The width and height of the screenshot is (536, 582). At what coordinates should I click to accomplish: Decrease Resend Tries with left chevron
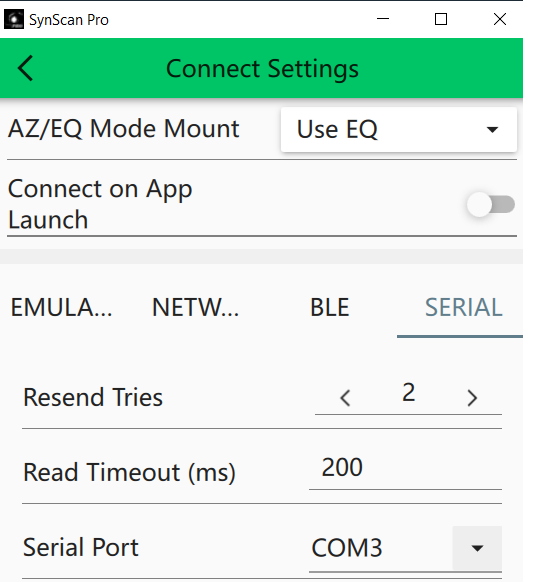pyautogui.click(x=345, y=398)
